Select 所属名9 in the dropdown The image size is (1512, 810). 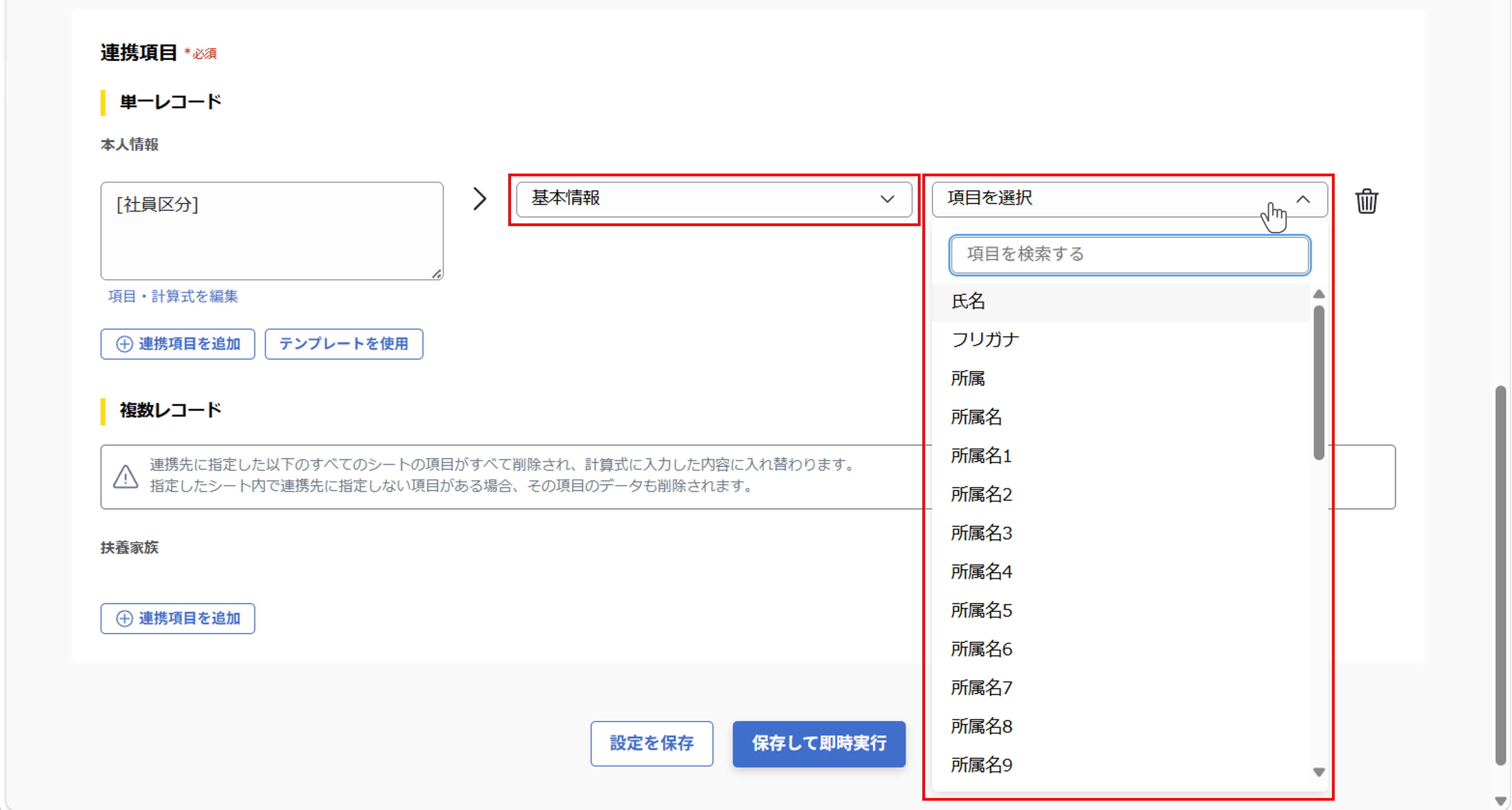pyautogui.click(x=1121, y=765)
